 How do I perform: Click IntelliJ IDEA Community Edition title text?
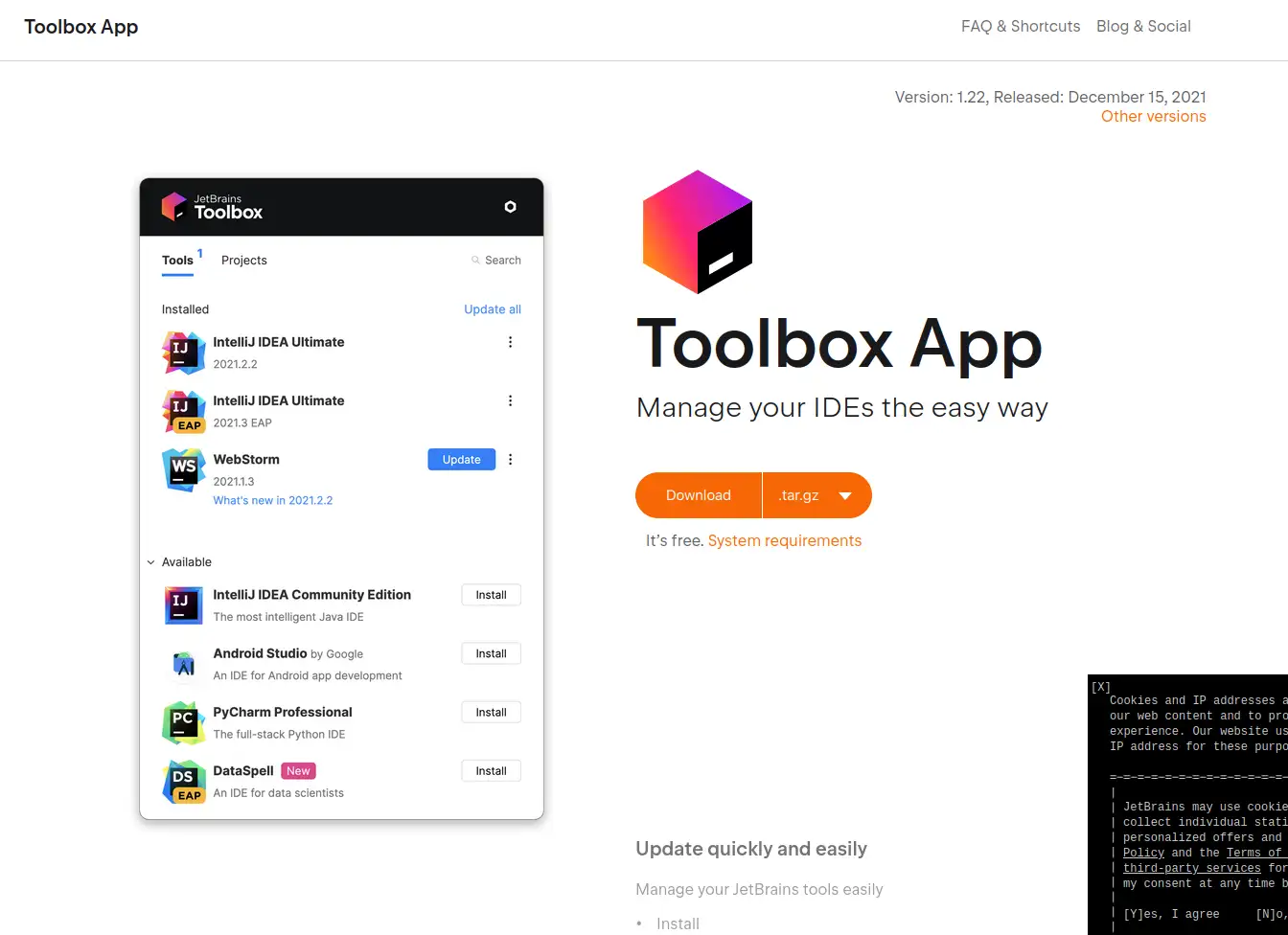pos(312,595)
